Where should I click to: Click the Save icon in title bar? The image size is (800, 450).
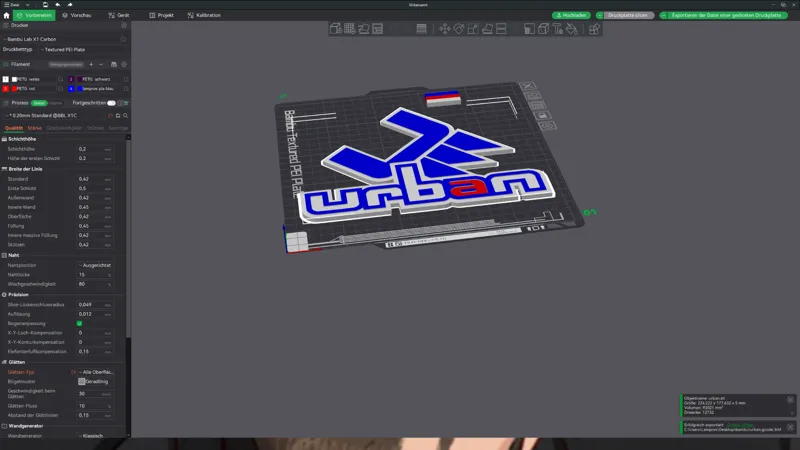click(45, 5)
